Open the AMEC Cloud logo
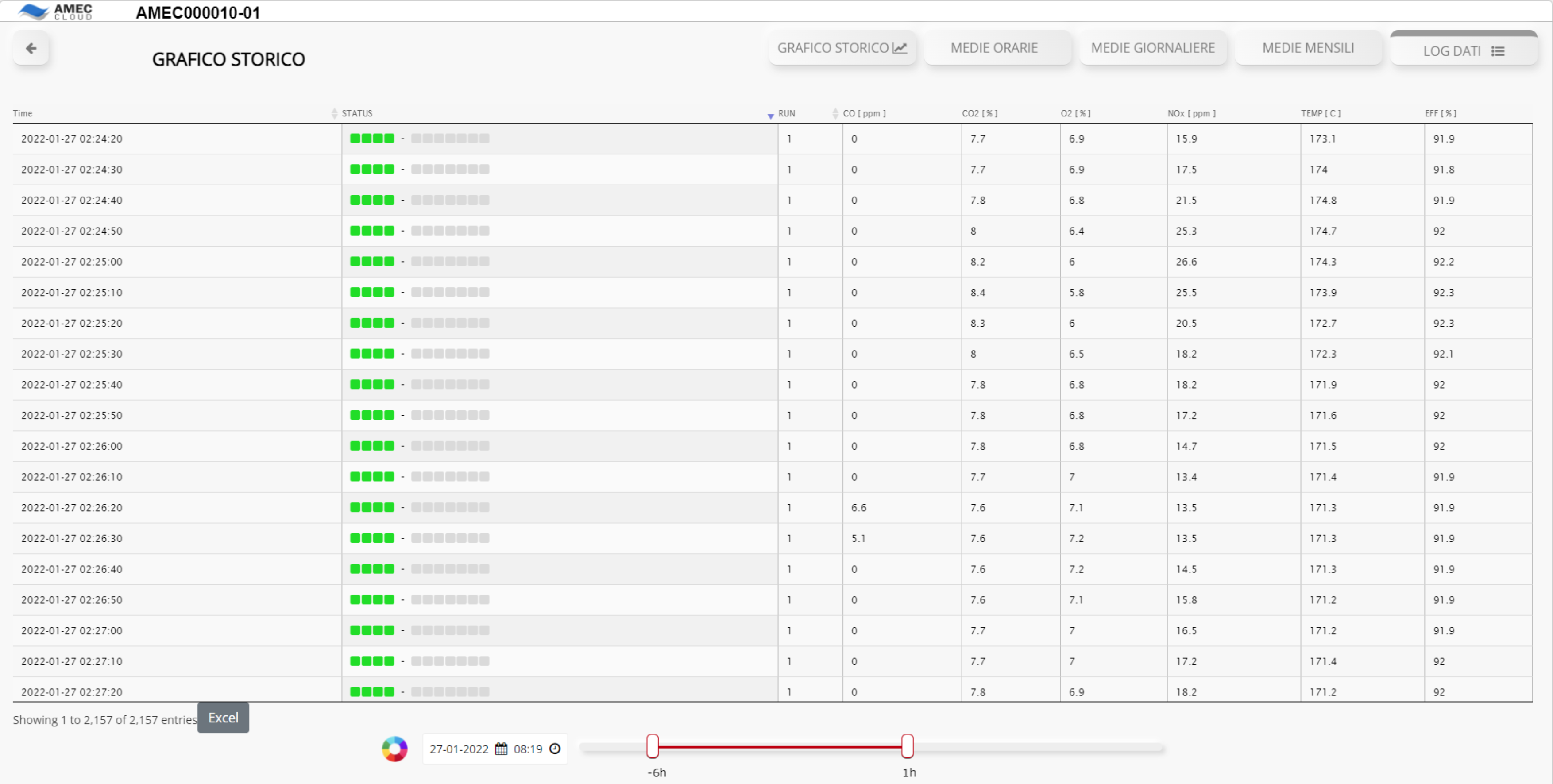 click(x=55, y=12)
